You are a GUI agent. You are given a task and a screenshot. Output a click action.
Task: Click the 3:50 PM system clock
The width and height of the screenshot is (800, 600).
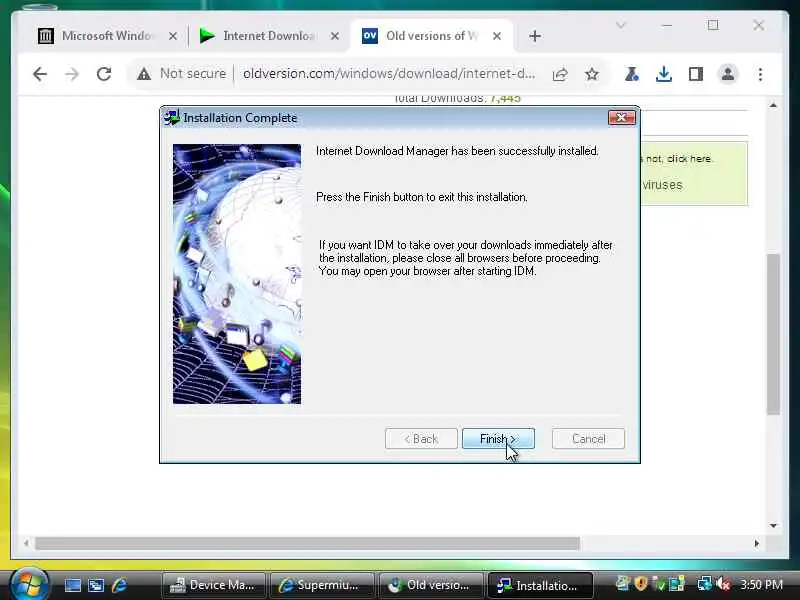pyautogui.click(x=761, y=585)
